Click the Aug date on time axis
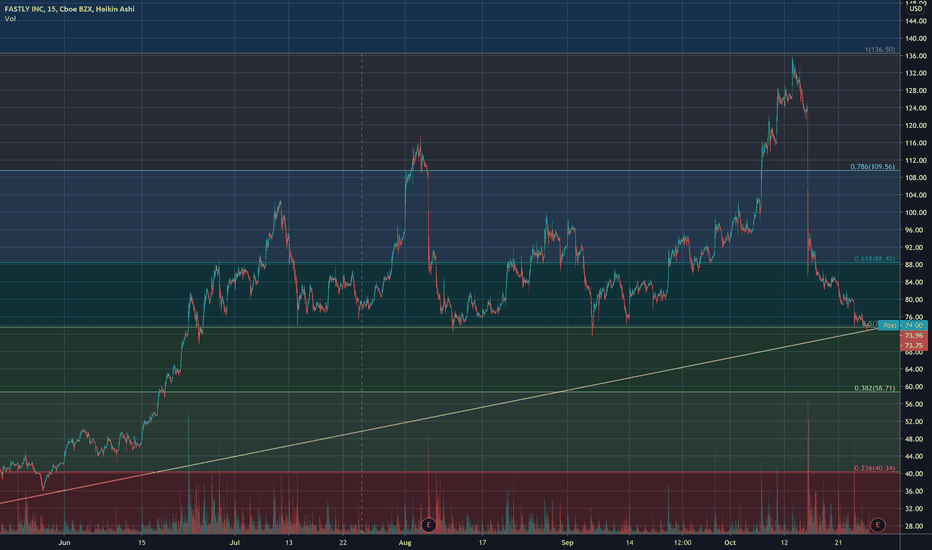This screenshot has height=550, width=932. pyautogui.click(x=405, y=542)
